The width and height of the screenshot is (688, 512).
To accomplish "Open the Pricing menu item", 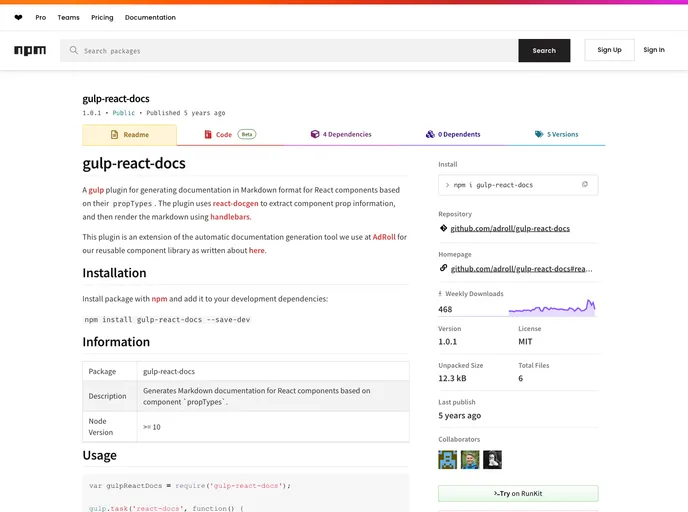I will pyautogui.click(x=102, y=18).
